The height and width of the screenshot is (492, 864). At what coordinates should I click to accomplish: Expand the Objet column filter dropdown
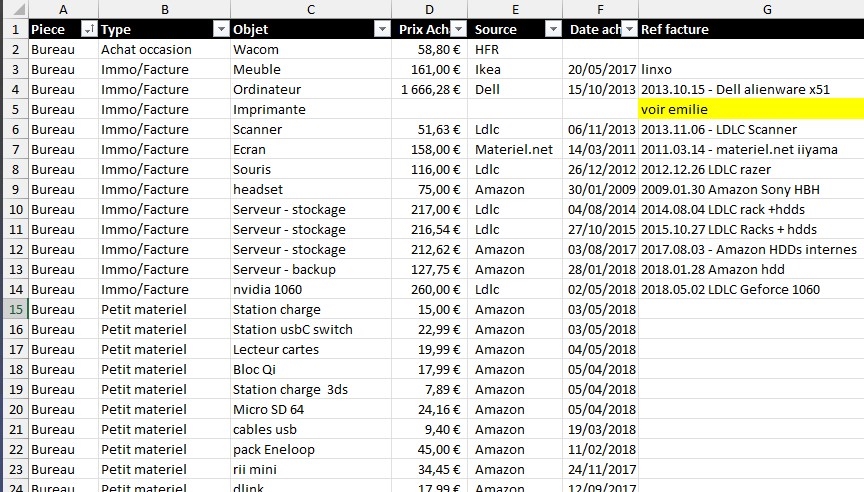coord(381,29)
